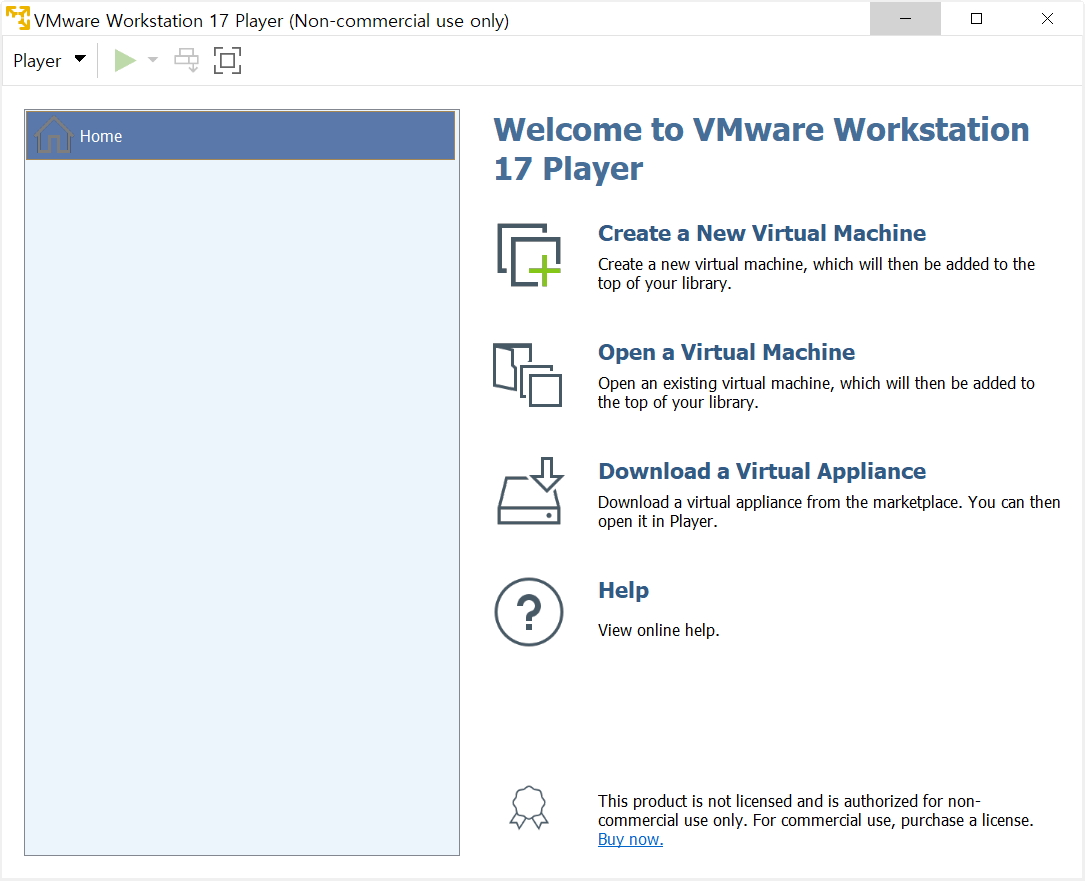Maximize the VMware Player window
This screenshot has width=1085, height=881.
point(976,19)
